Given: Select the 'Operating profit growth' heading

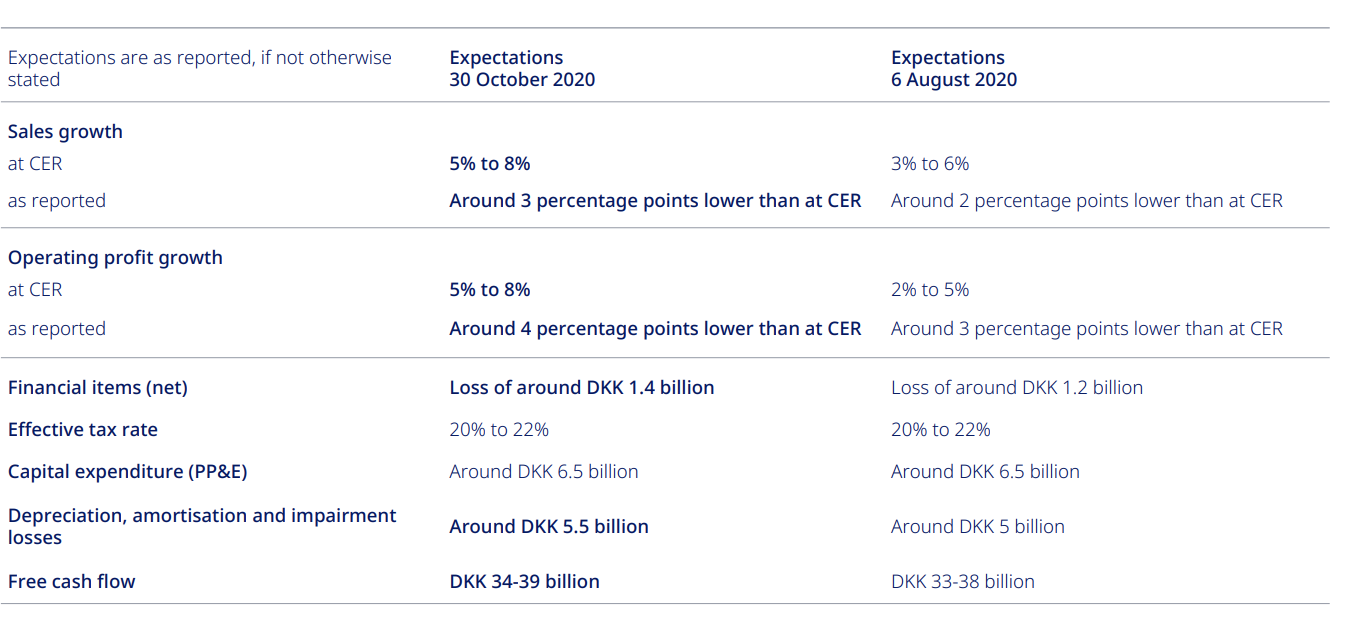Looking at the screenshot, I should [115, 258].
